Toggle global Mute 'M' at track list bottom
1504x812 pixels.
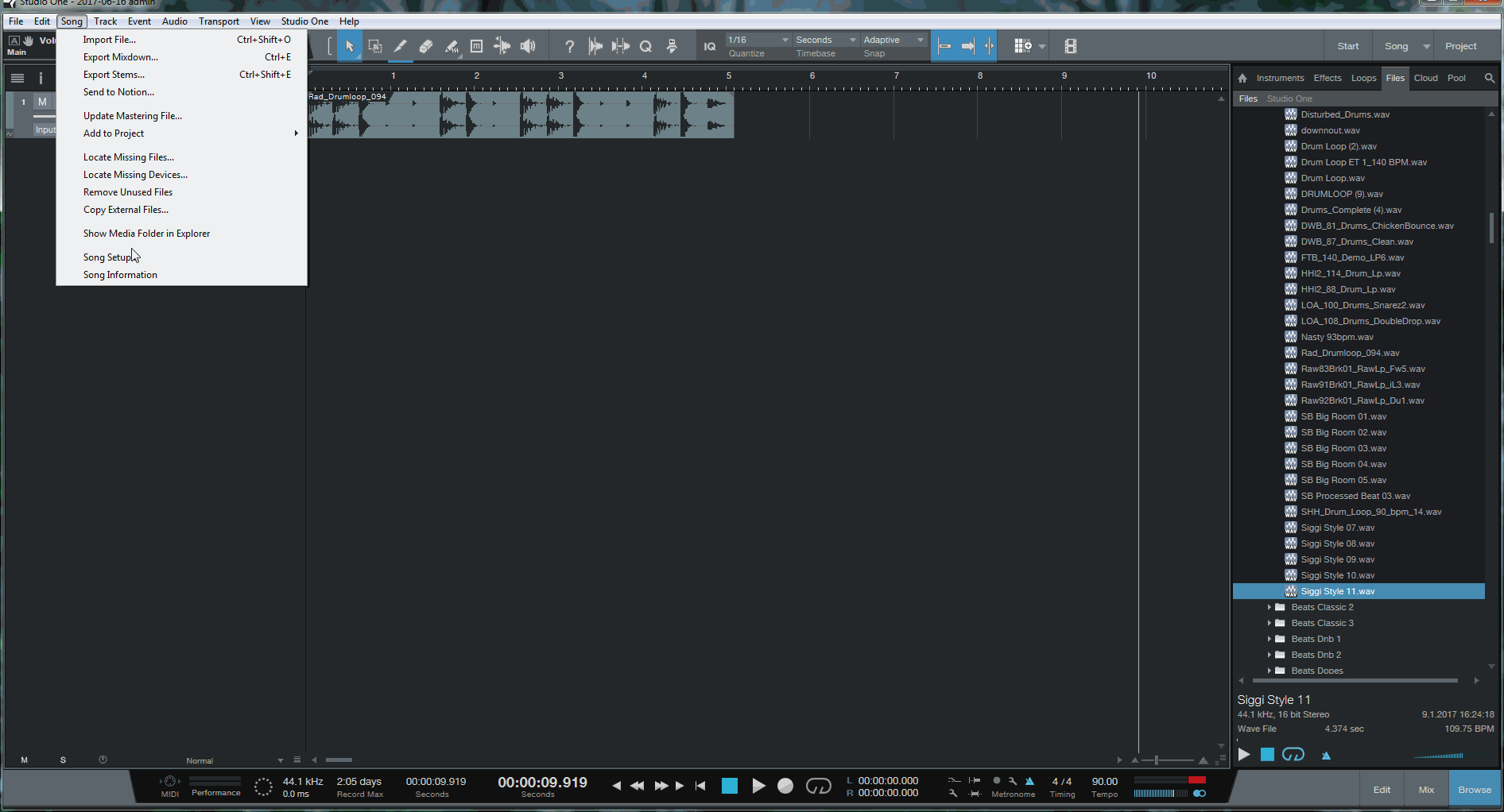coord(25,760)
